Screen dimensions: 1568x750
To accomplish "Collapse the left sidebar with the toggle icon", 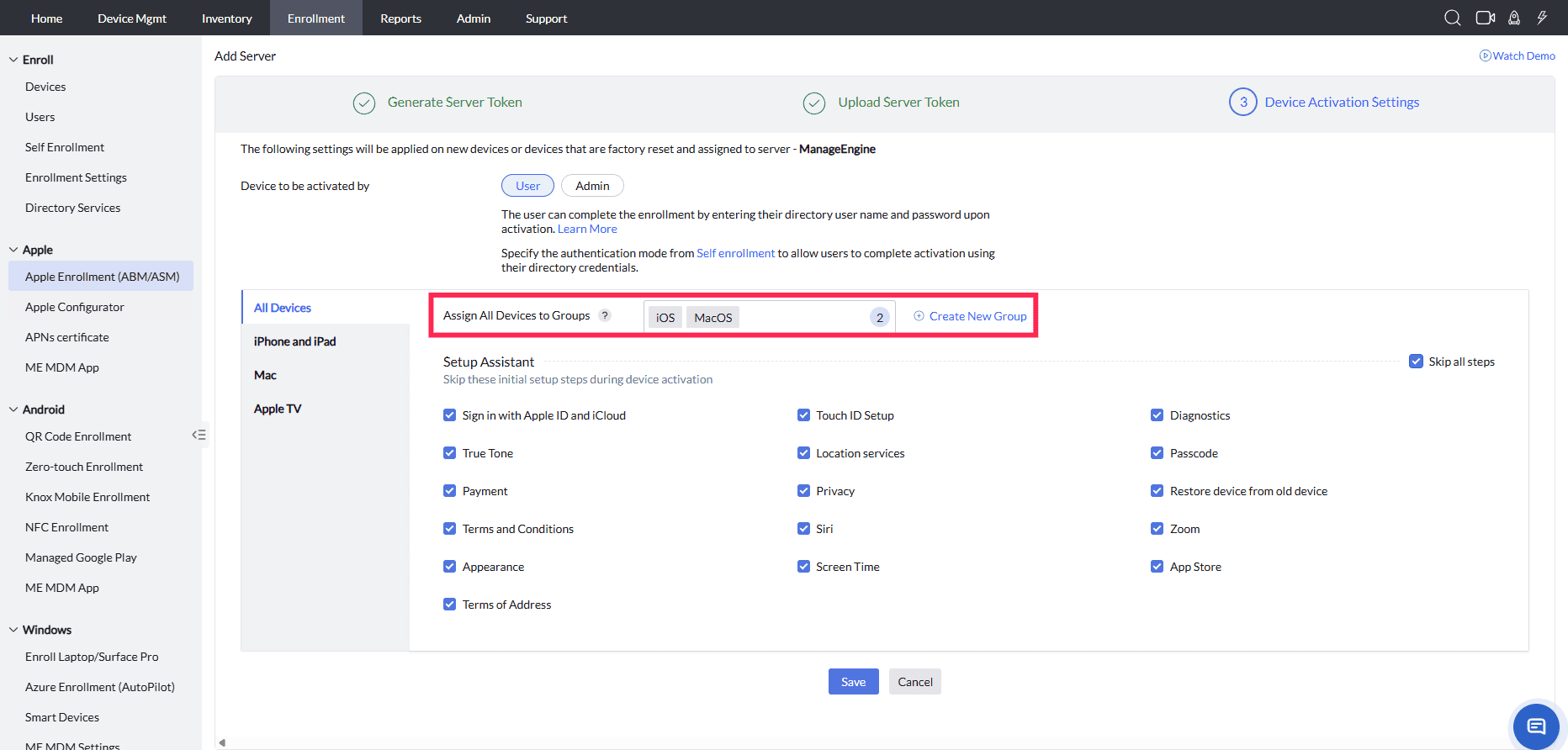I will point(199,435).
